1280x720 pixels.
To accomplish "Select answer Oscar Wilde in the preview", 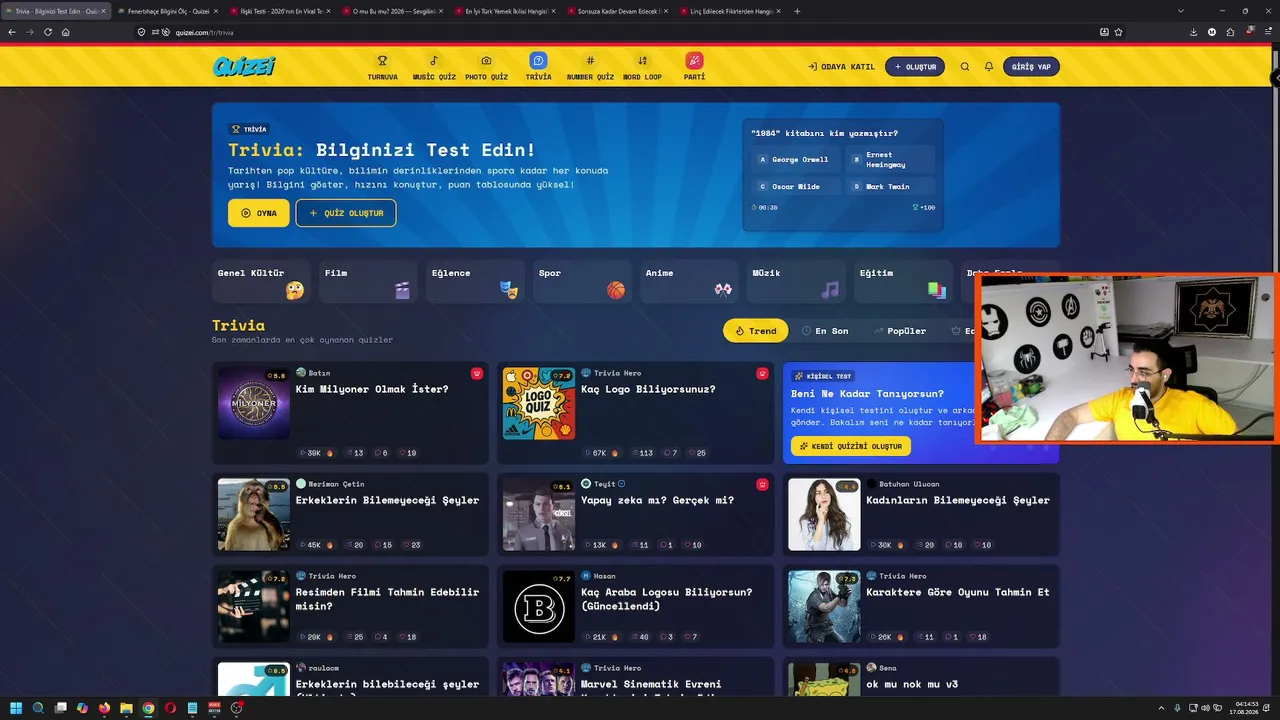I will click(795, 186).
